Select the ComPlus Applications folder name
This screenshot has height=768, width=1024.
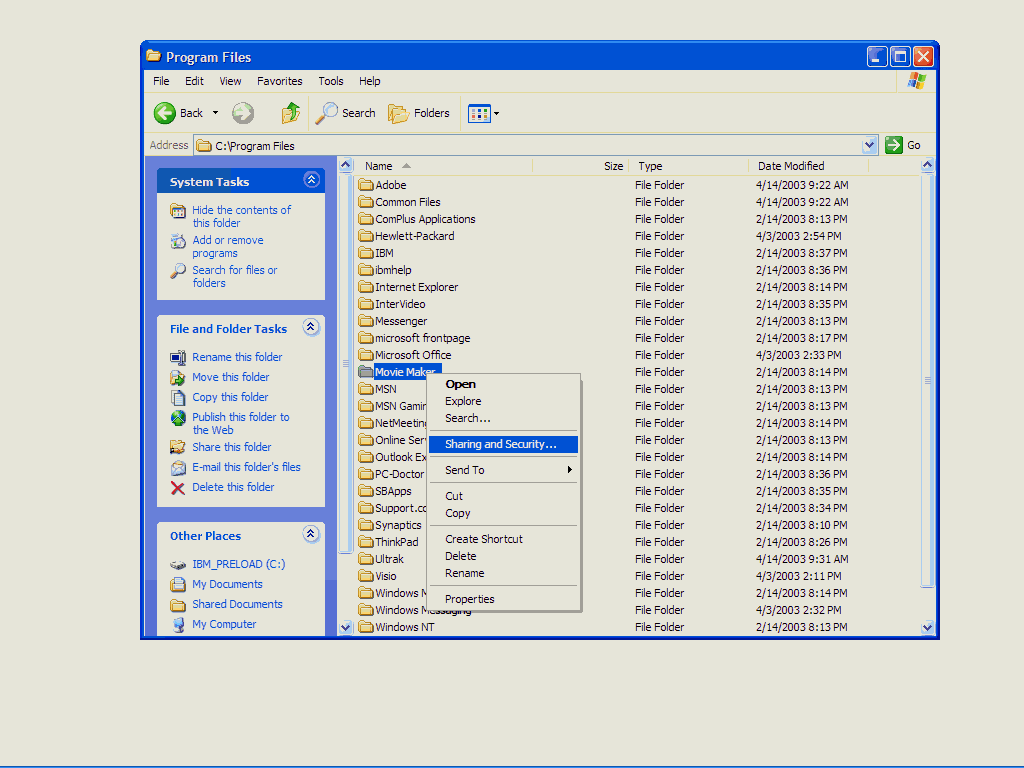tap(425, 219)
